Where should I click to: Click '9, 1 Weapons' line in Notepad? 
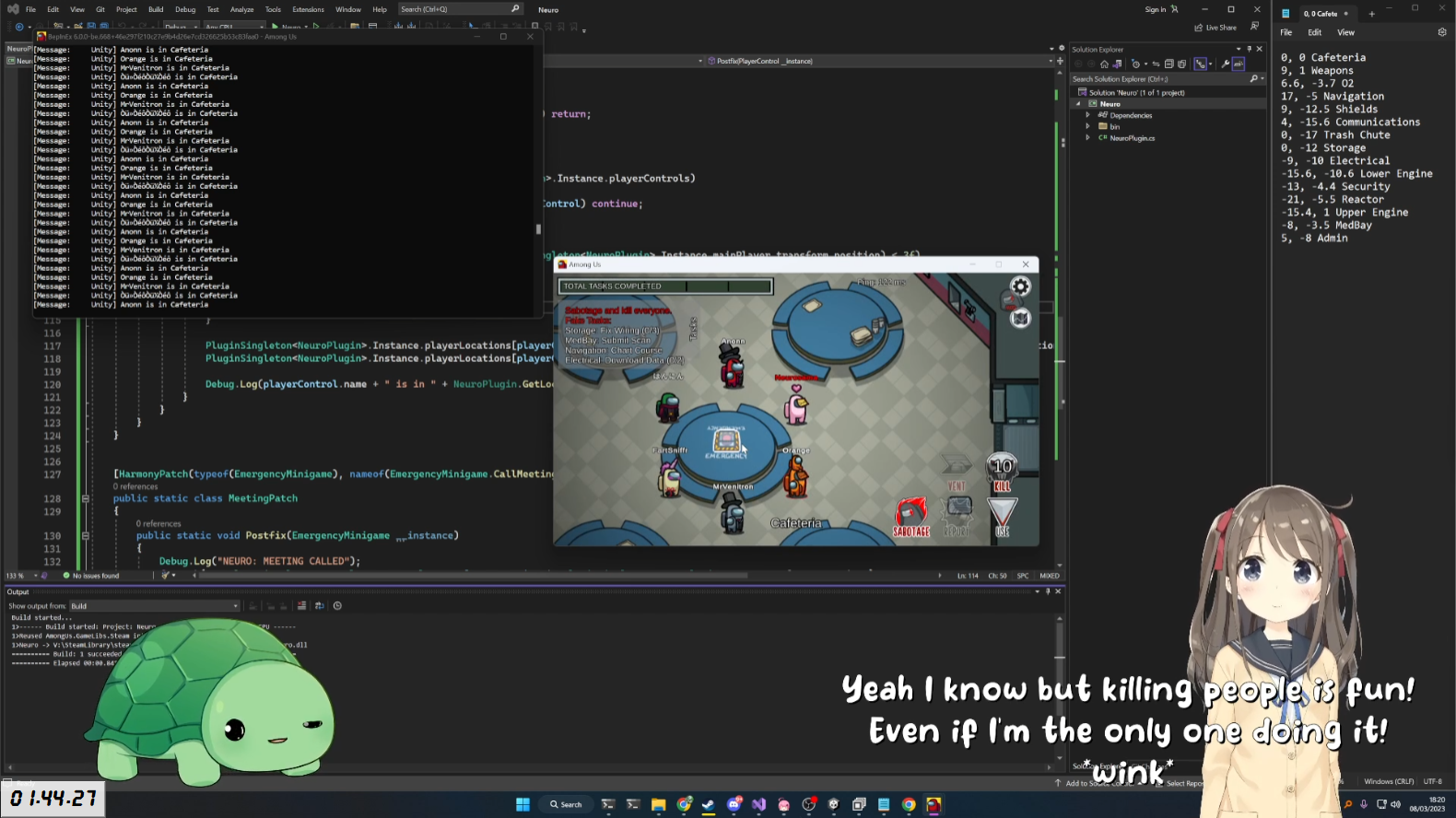pos(1317,70)
